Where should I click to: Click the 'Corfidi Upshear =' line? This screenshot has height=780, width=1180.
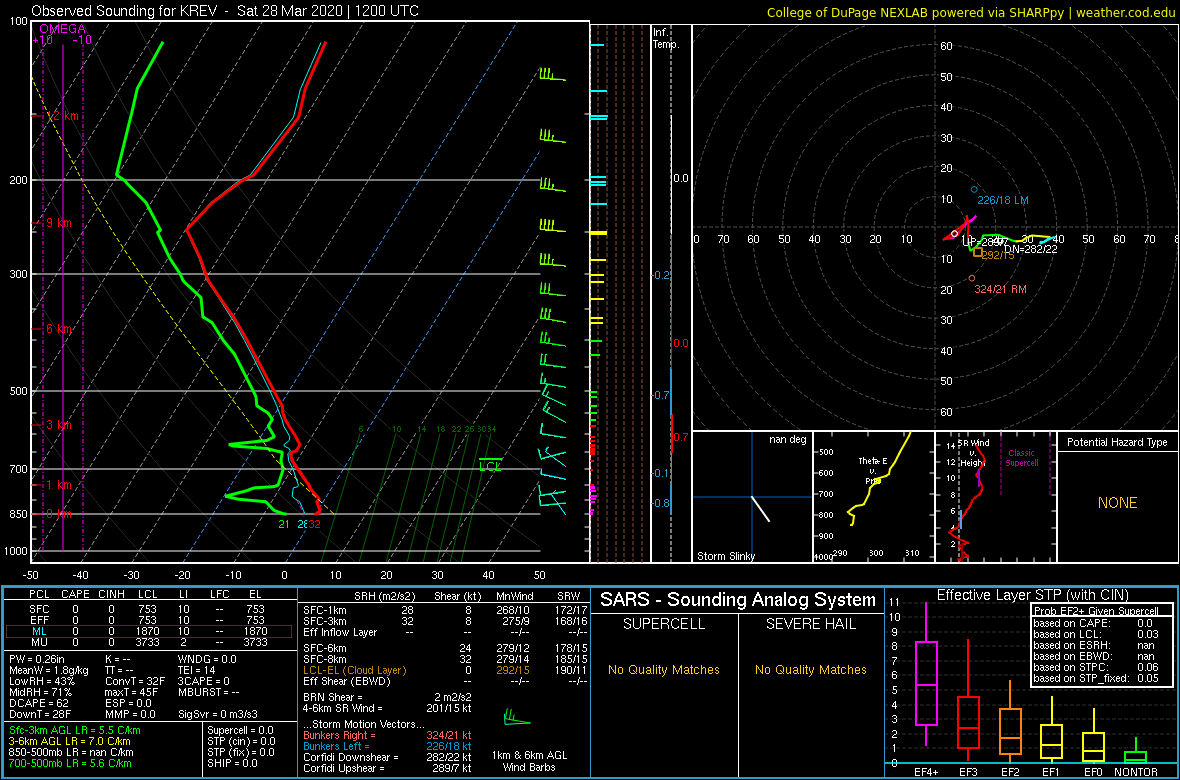pos(386,769)
